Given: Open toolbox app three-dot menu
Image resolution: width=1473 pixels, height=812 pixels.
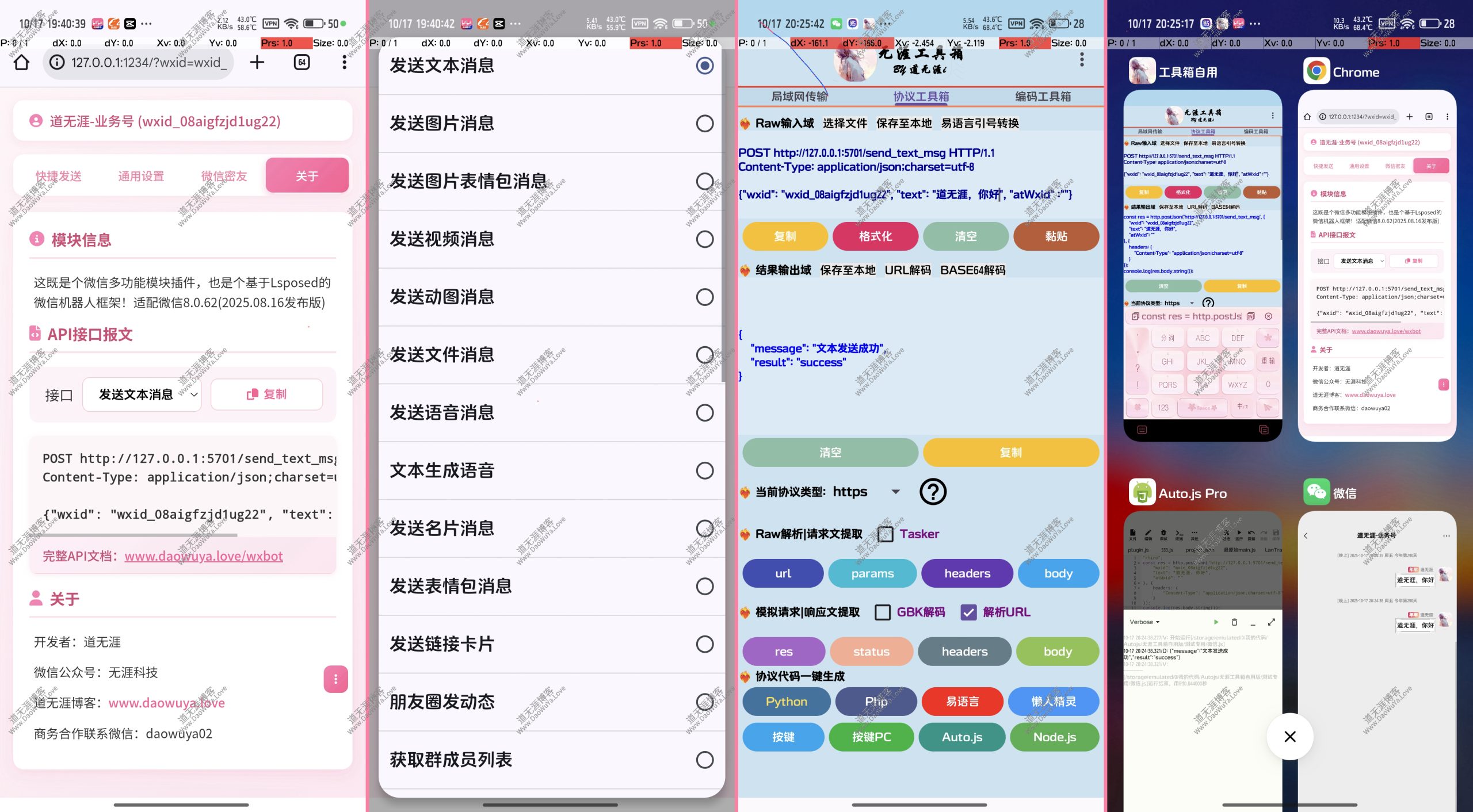Looking at the screenshot, I should (1082, 60).
